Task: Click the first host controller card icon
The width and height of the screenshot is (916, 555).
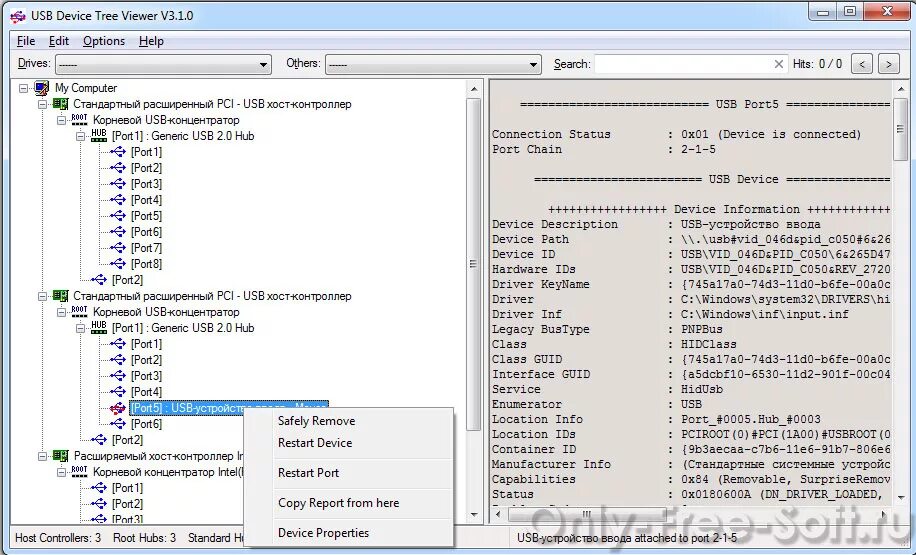Action: 60,104
